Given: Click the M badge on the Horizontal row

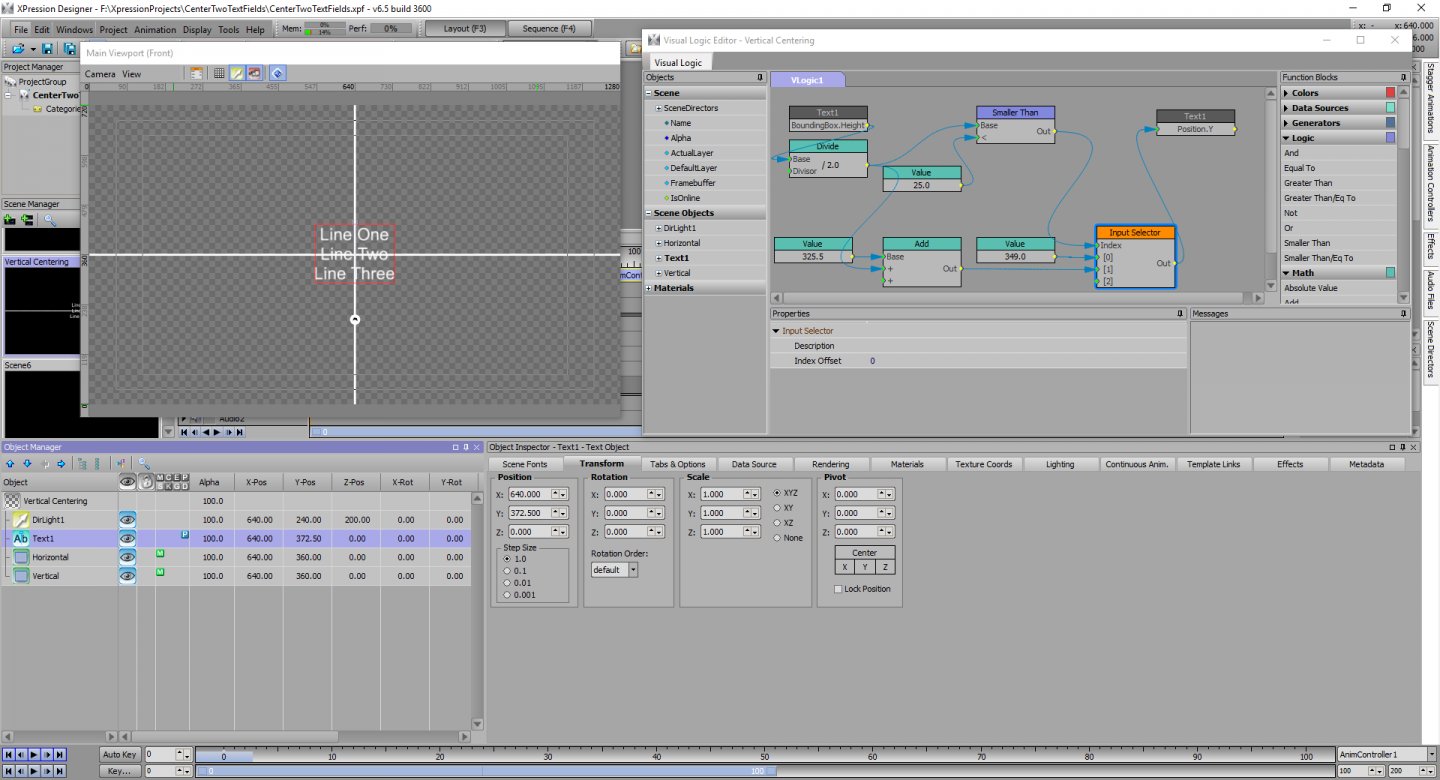Looking at the screenshot, I should (160, 553).
